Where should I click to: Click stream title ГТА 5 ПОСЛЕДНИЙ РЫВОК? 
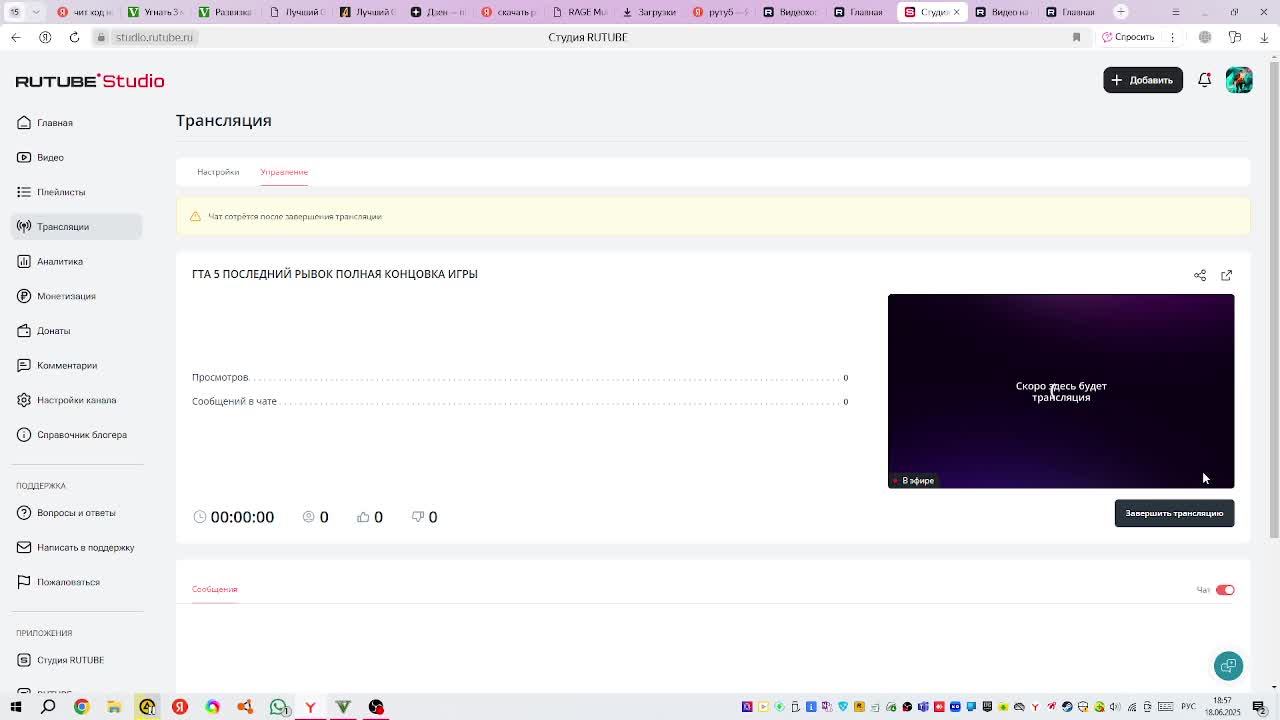(334, 274)
